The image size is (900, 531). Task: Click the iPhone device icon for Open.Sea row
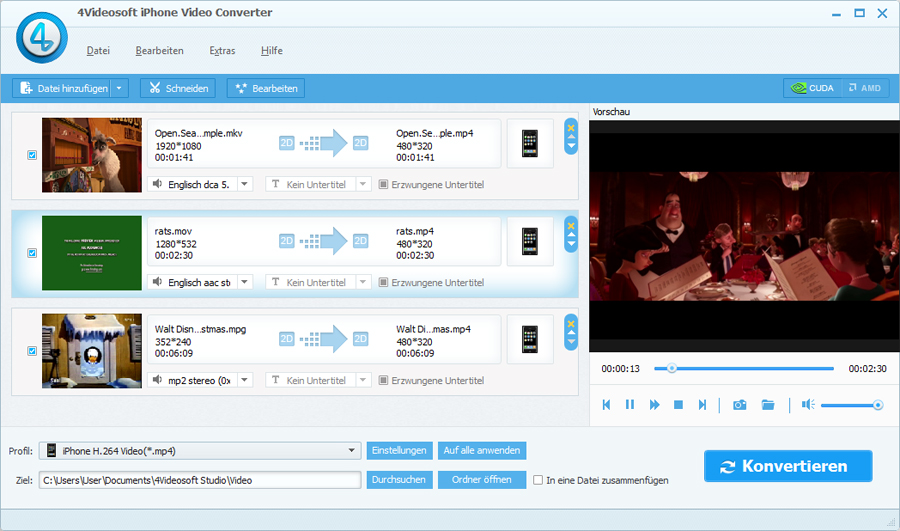coord(530,144)
